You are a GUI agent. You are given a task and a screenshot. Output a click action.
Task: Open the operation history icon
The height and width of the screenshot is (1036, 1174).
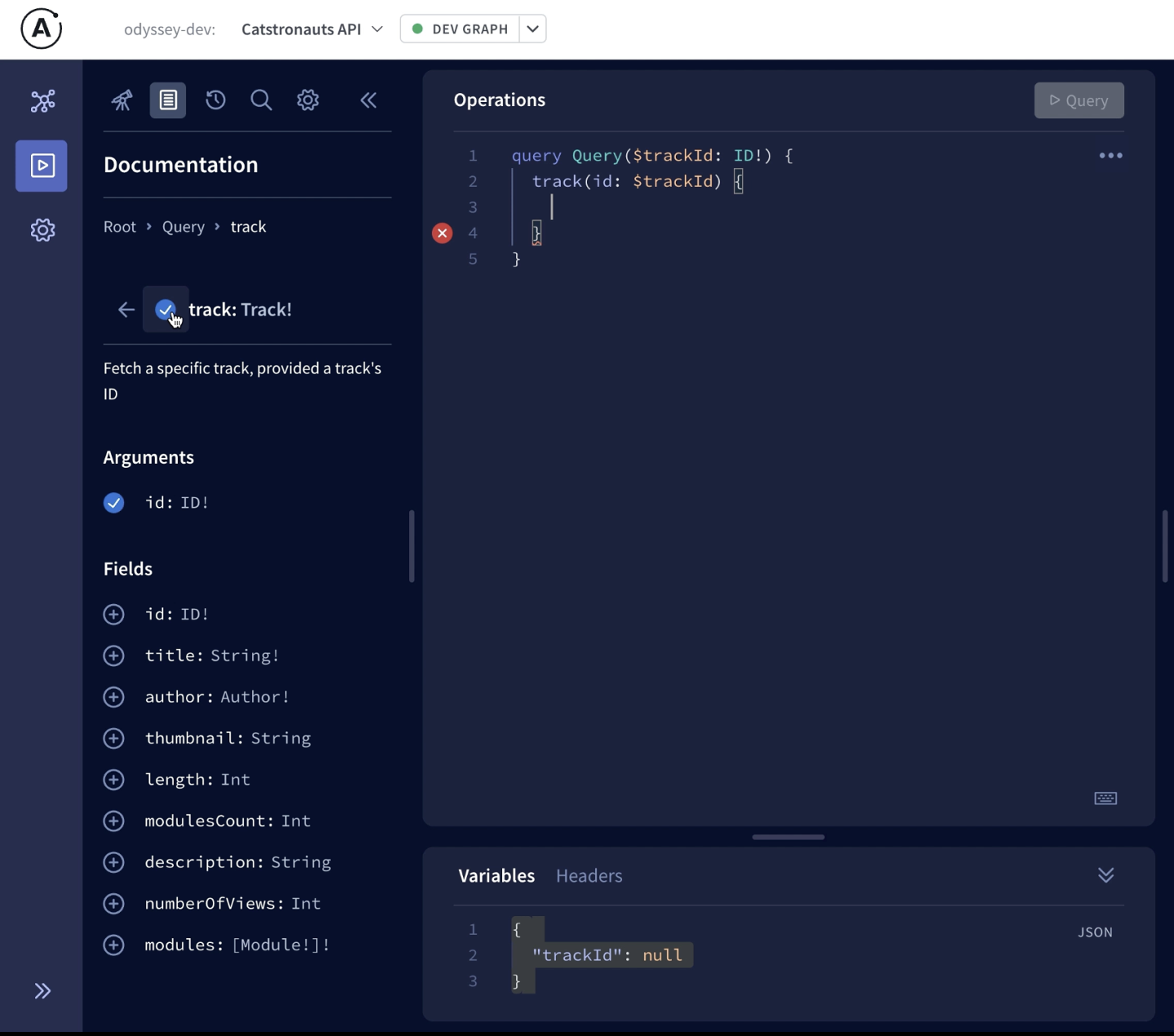[x=215, y=100]
